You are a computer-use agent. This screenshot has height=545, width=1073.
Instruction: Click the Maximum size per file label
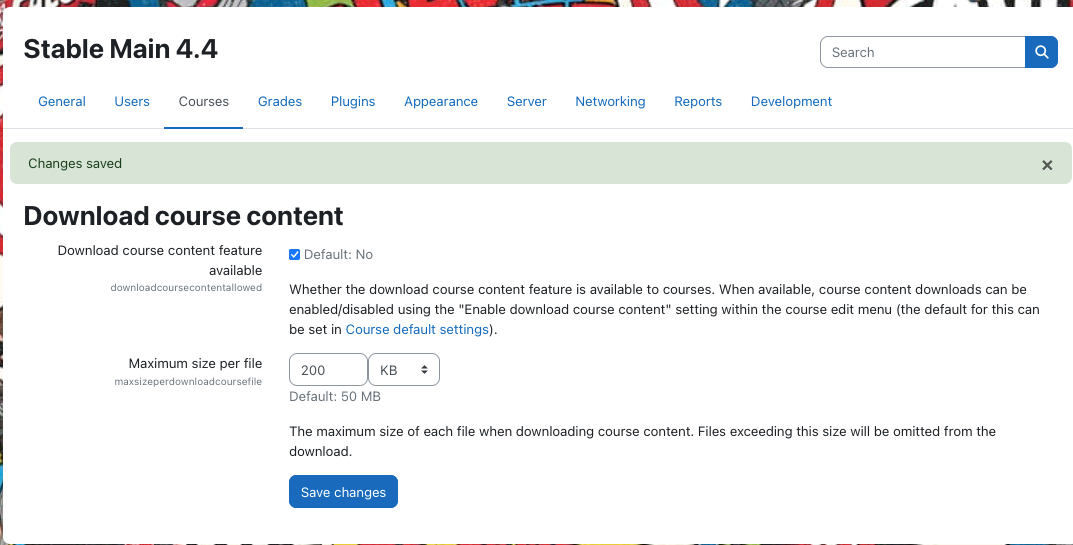pyautogui.click(x=196, y=364)
